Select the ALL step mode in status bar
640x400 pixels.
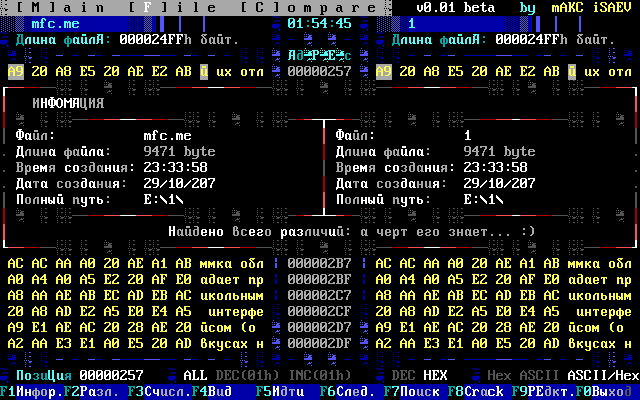click(x=195, y=374)
